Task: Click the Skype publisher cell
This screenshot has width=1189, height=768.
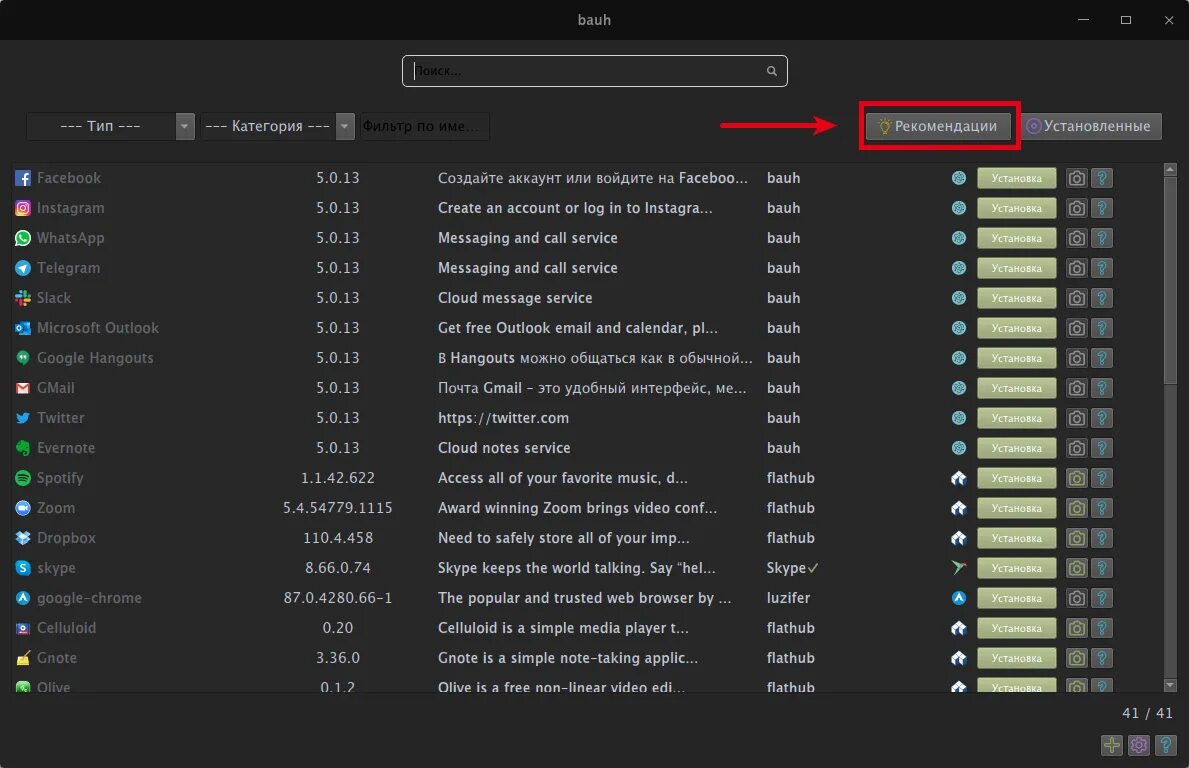Action: [x=792, y=568]
